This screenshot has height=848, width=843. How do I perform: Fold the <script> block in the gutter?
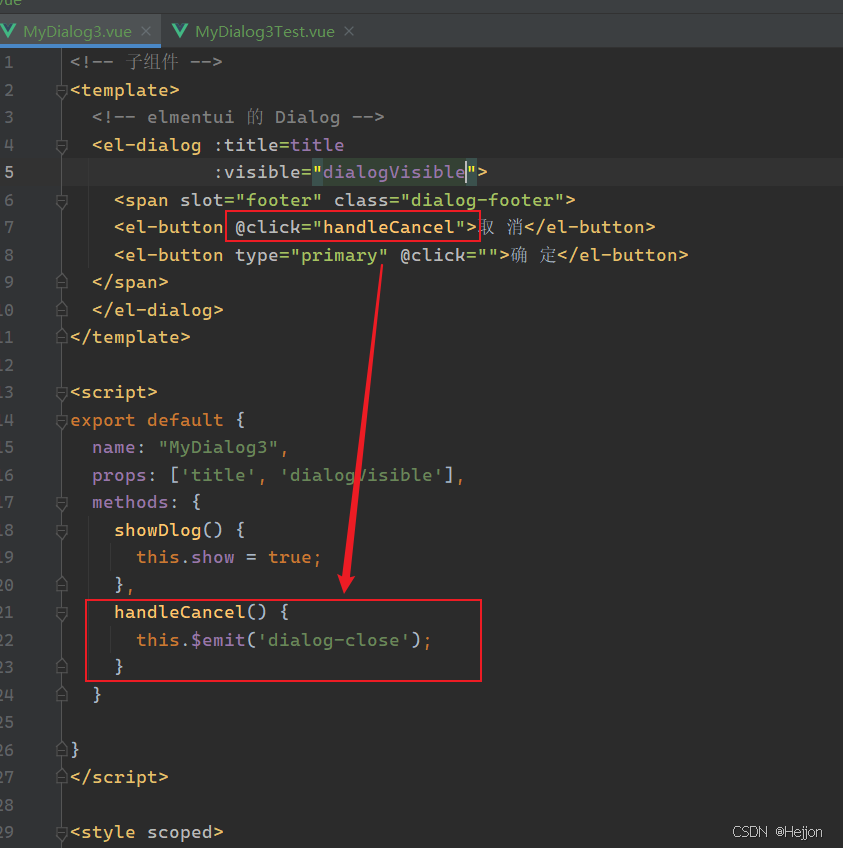[62, 393]
